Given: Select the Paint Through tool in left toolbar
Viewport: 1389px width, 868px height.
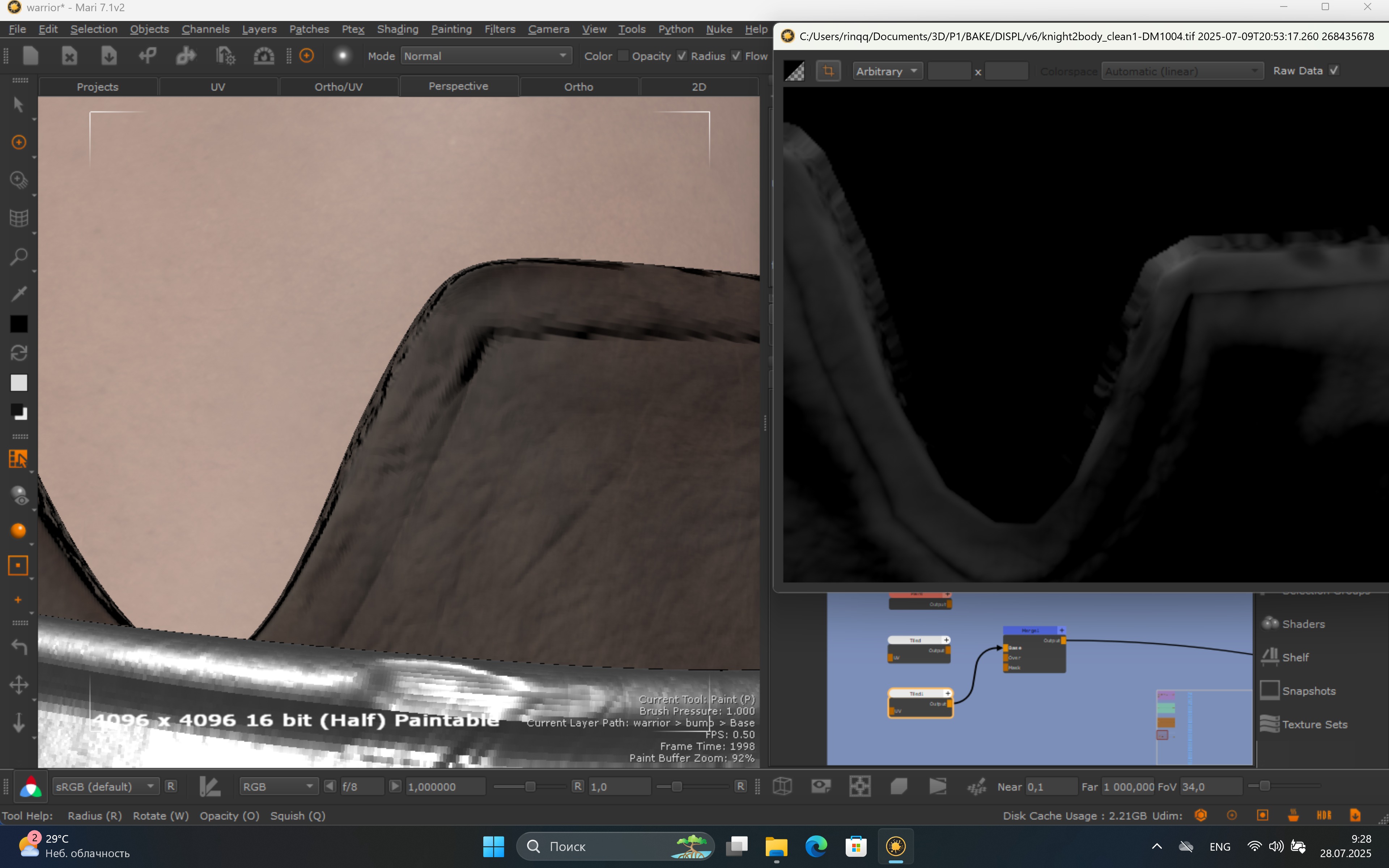Looking at the screenshot, I should point(18,180).
